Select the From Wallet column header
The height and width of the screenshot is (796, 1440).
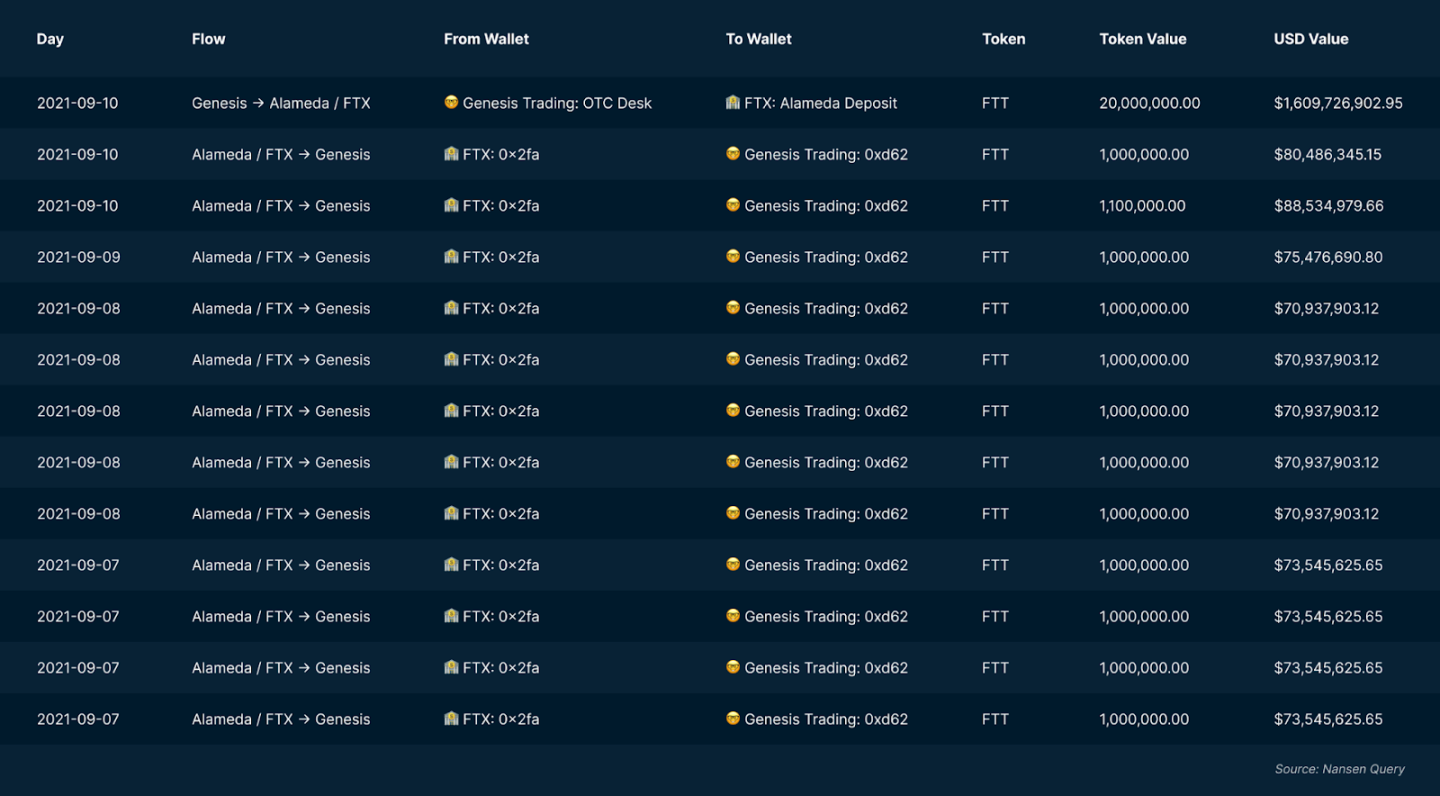486,39
